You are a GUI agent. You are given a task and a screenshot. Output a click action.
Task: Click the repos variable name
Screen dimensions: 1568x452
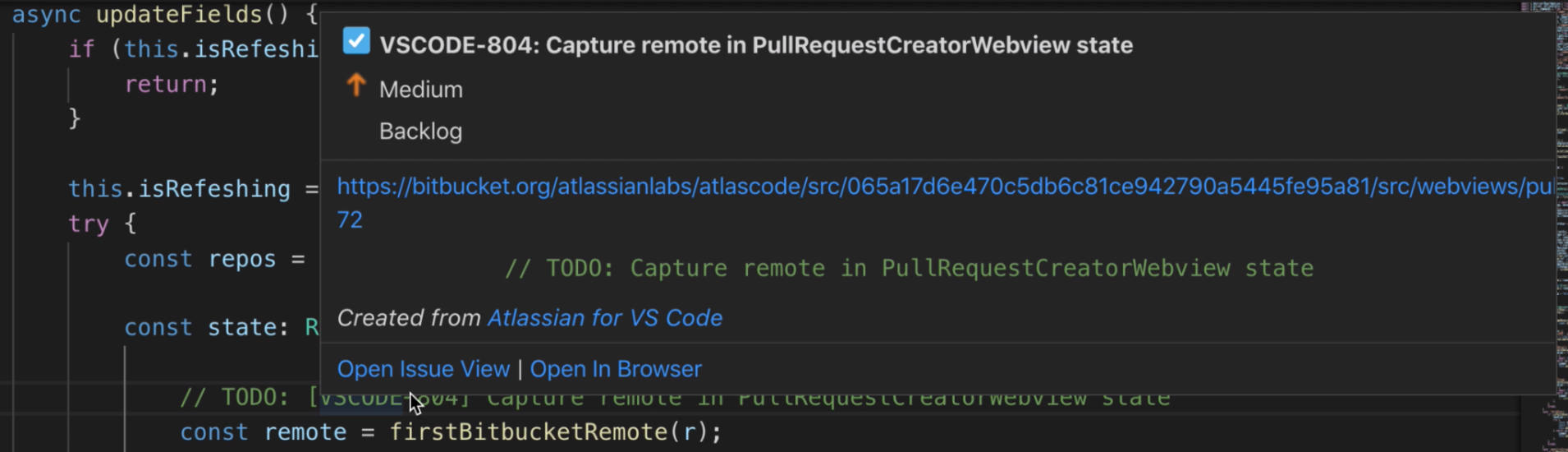(242, 260)
